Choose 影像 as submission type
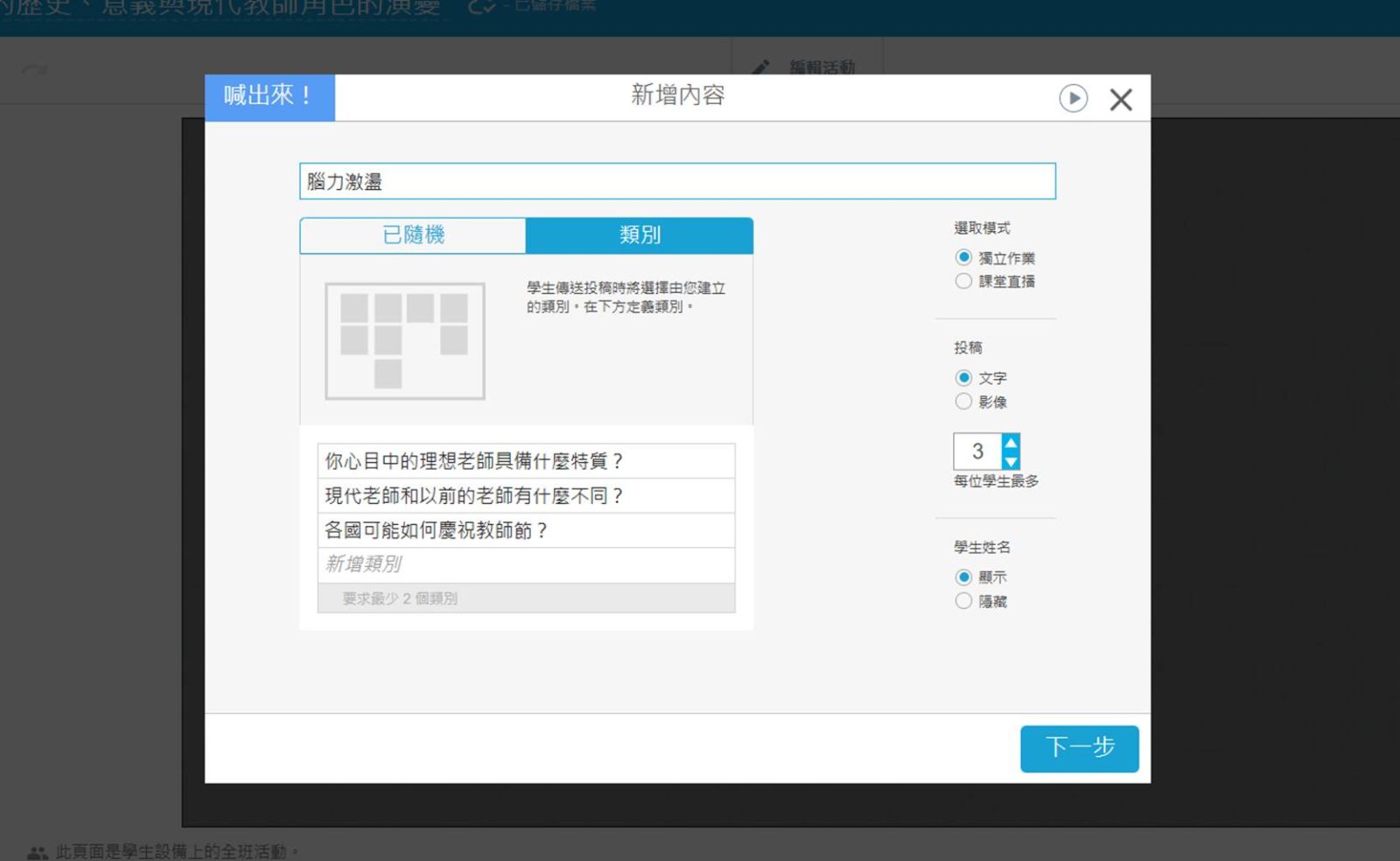 pos(963,402)
